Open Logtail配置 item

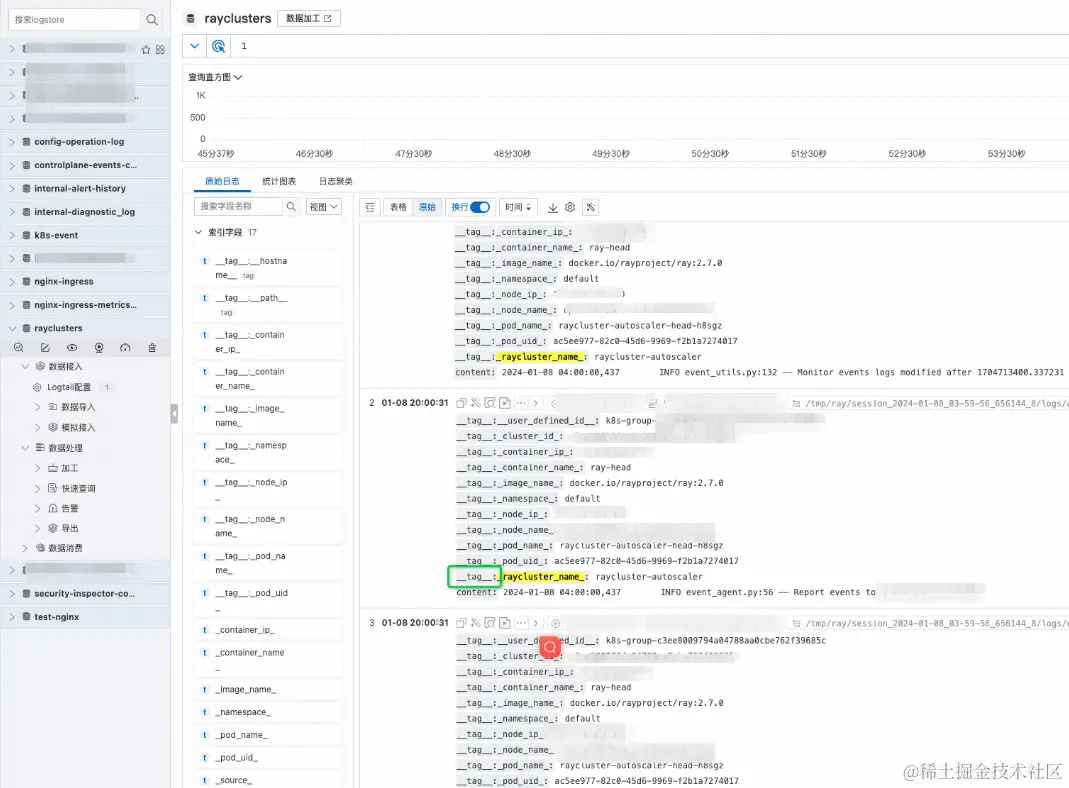69,387
